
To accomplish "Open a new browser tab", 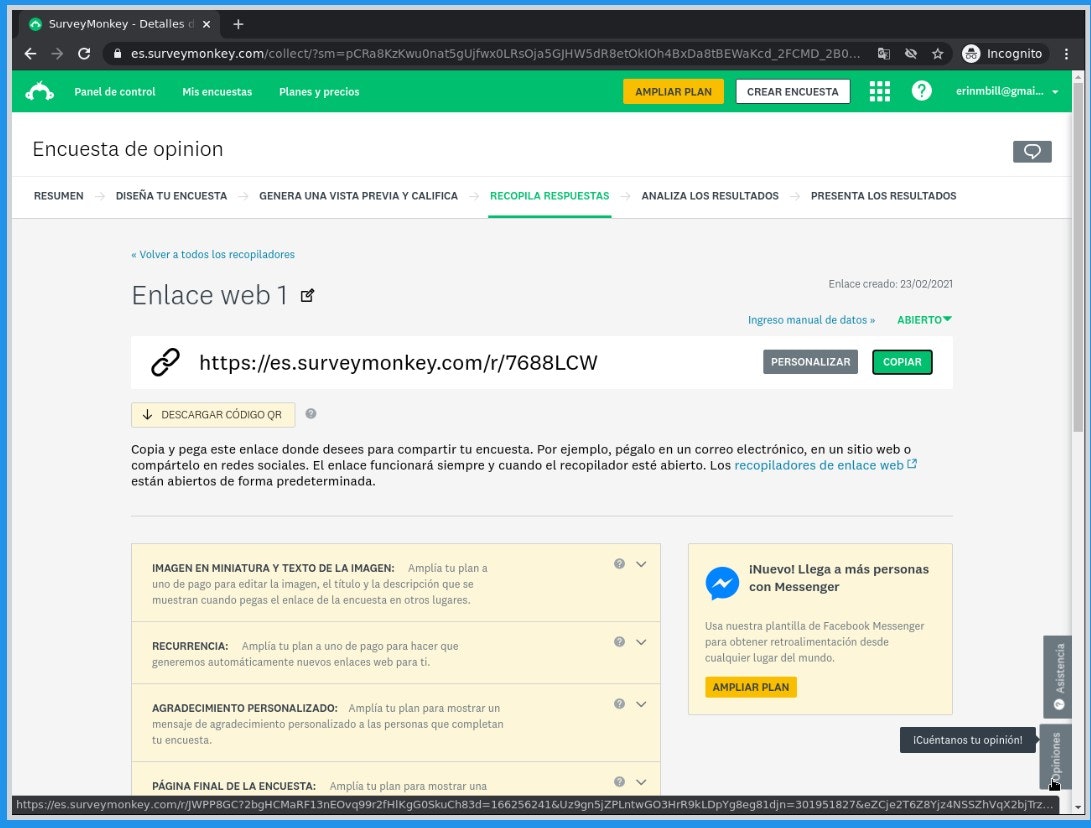I will pyautogui.click(x=238, y=24).
